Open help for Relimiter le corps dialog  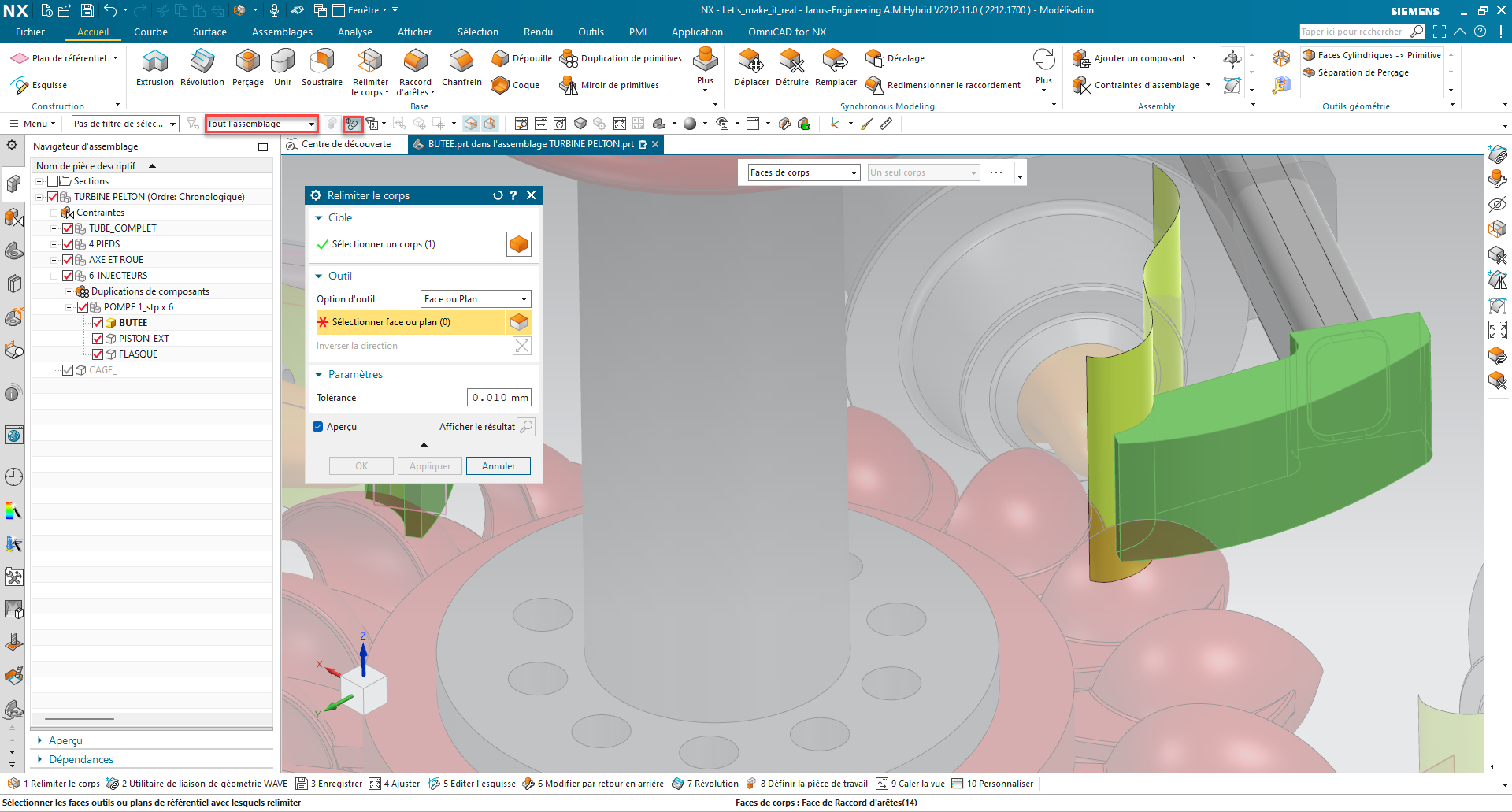(x=513, y=195)
